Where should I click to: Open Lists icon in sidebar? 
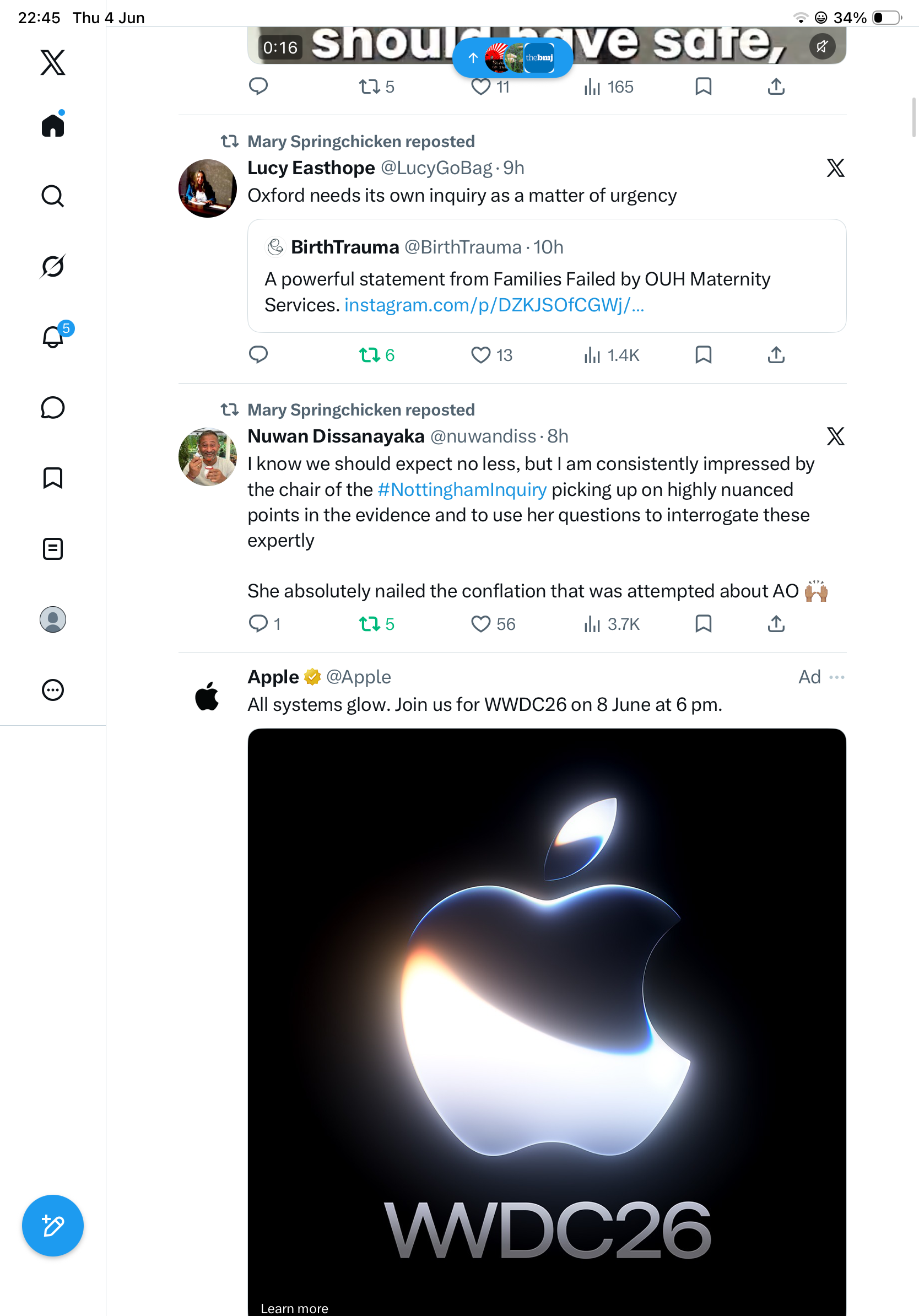(x=53, y=548)
